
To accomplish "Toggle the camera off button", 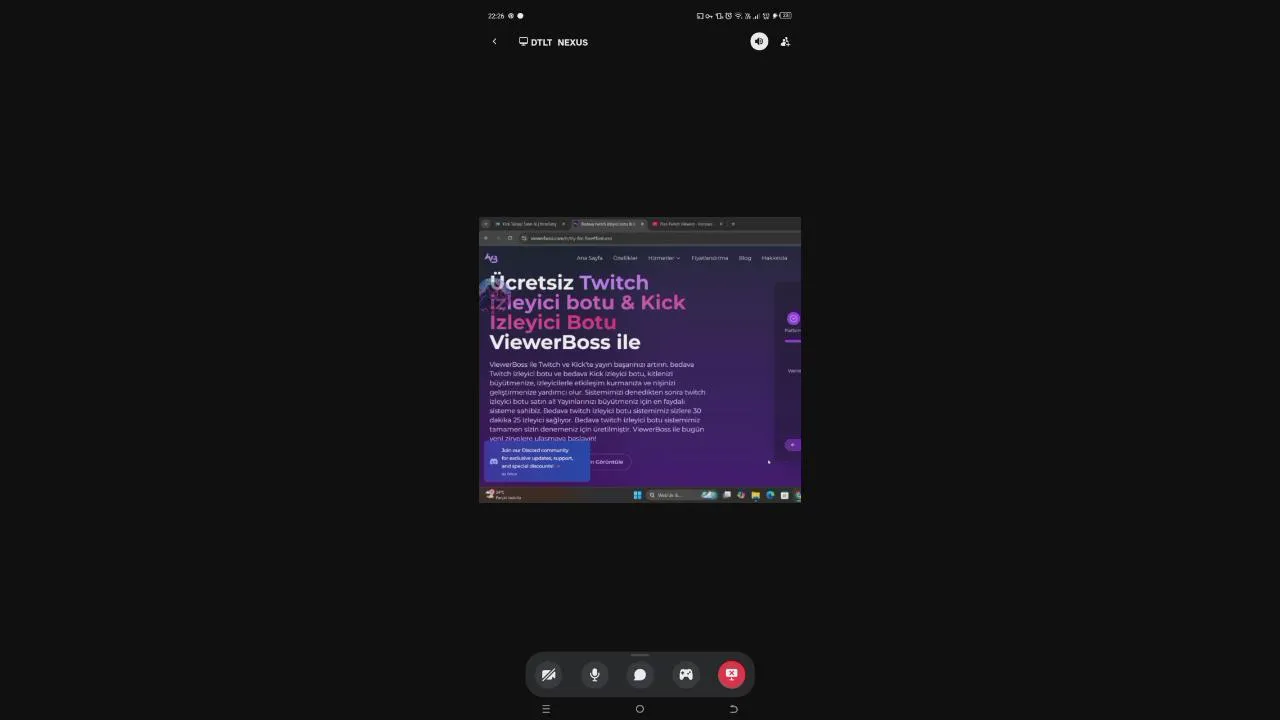I will [548, 675].
